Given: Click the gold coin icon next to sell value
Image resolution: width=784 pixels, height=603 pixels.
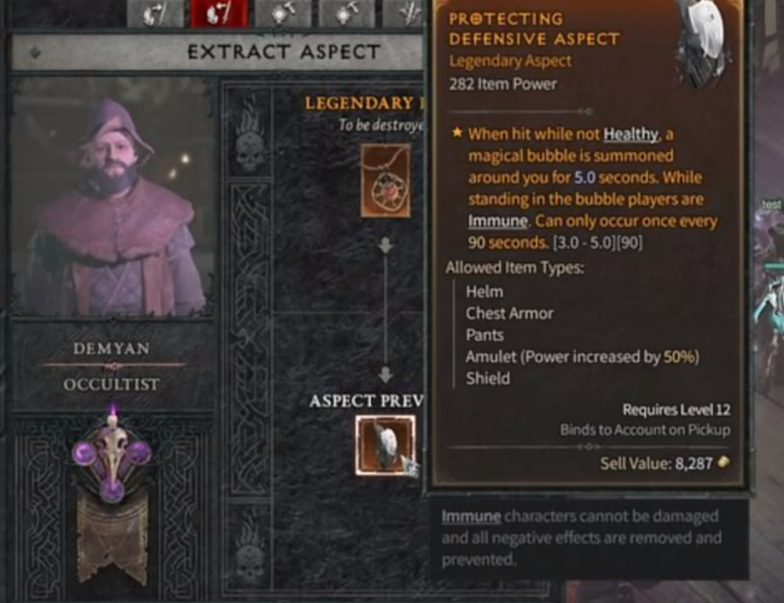Looking at the screenshot, I should pyautogui.click(x=724, y=462).
